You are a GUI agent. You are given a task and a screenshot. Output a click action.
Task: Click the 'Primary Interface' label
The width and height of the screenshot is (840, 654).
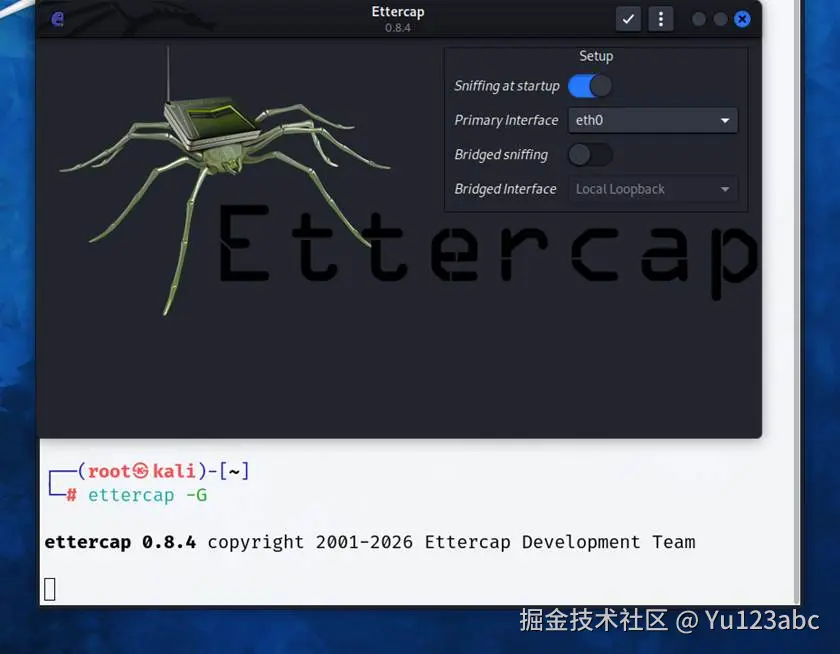(x=506, y=121)
